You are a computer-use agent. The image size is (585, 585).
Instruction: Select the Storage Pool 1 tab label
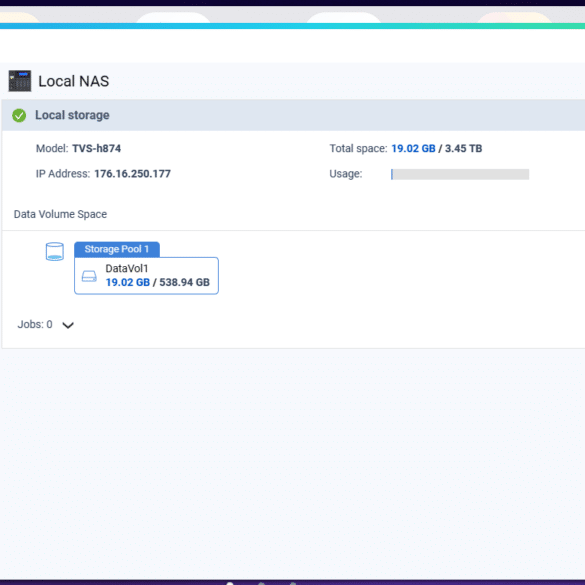pyautogui.click(x=117, y=249)
